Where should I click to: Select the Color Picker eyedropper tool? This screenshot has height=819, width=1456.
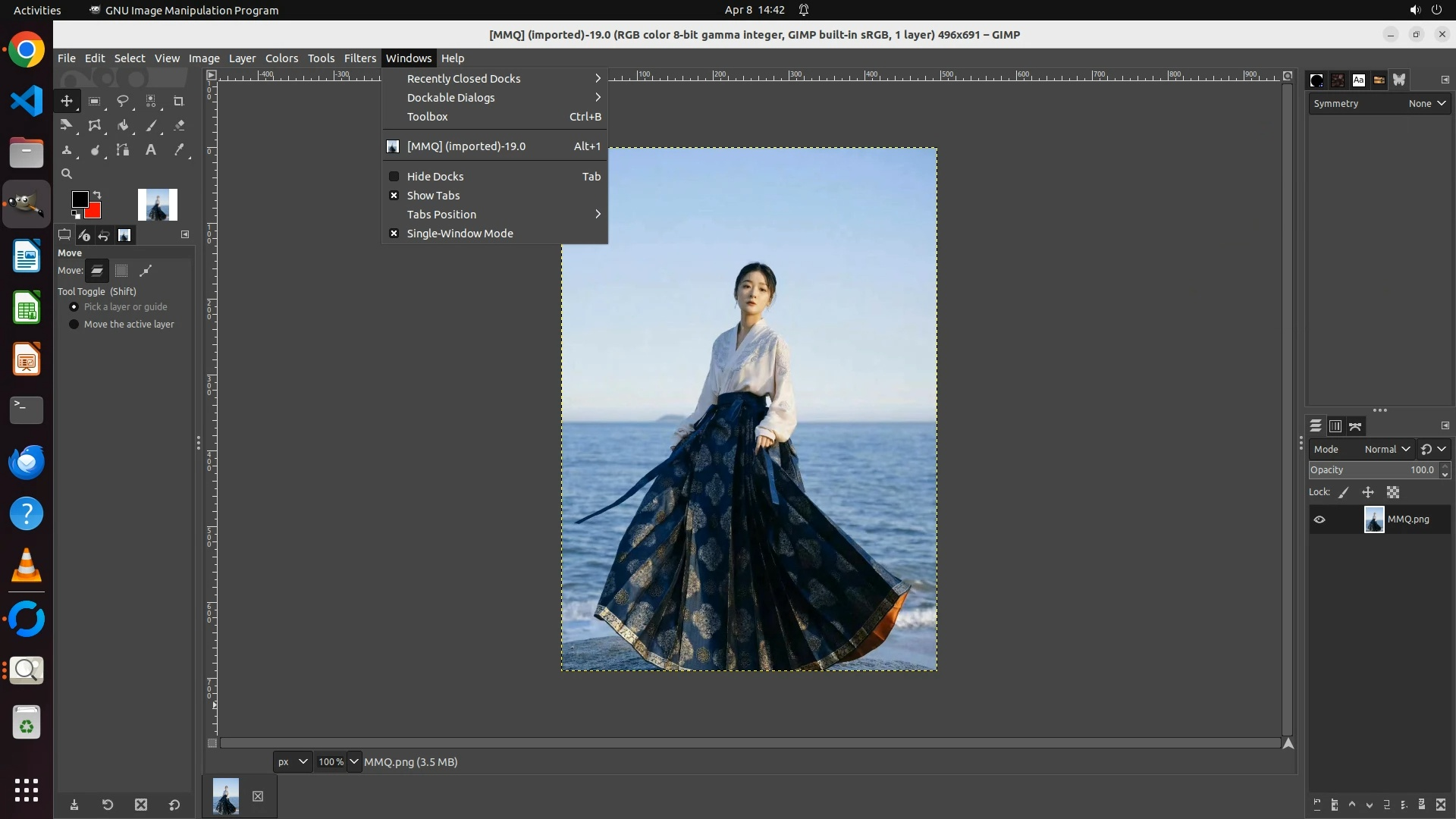point(179,150)
